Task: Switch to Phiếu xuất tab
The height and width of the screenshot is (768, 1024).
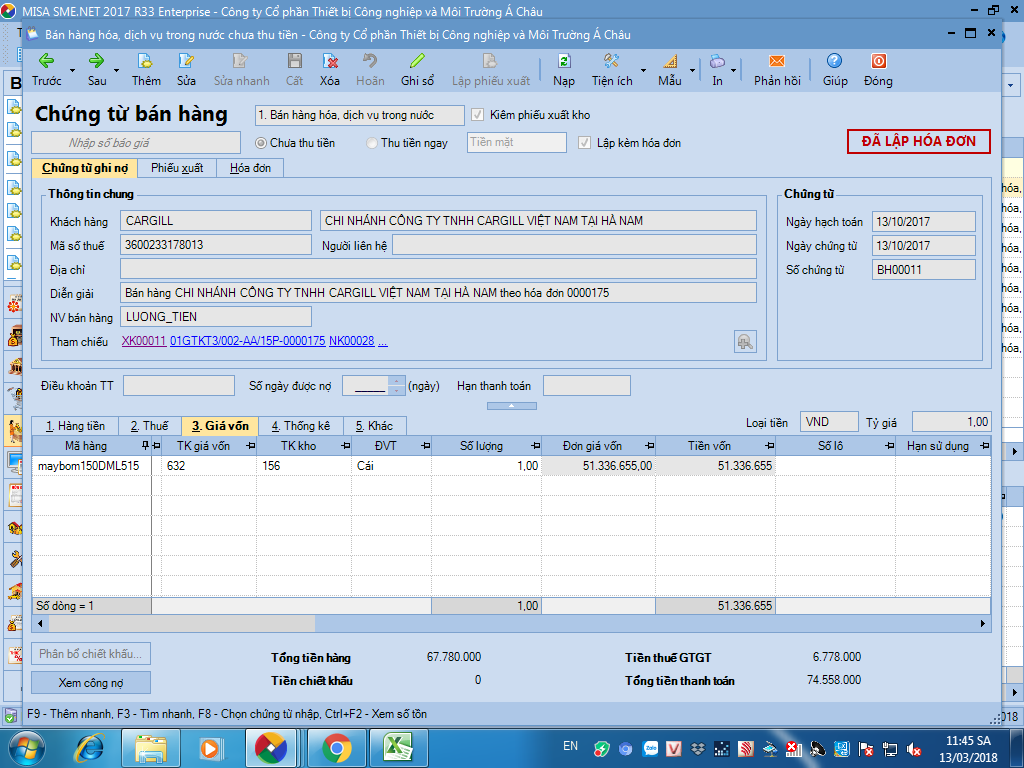Action: tap(177, 168)
